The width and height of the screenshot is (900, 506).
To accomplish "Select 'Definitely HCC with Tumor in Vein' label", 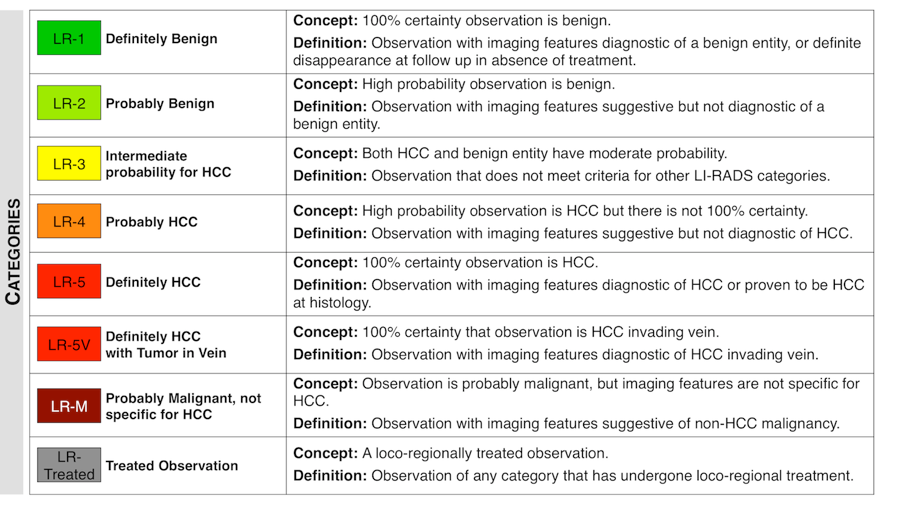I will pyautogui.click(x=166, y=345).
